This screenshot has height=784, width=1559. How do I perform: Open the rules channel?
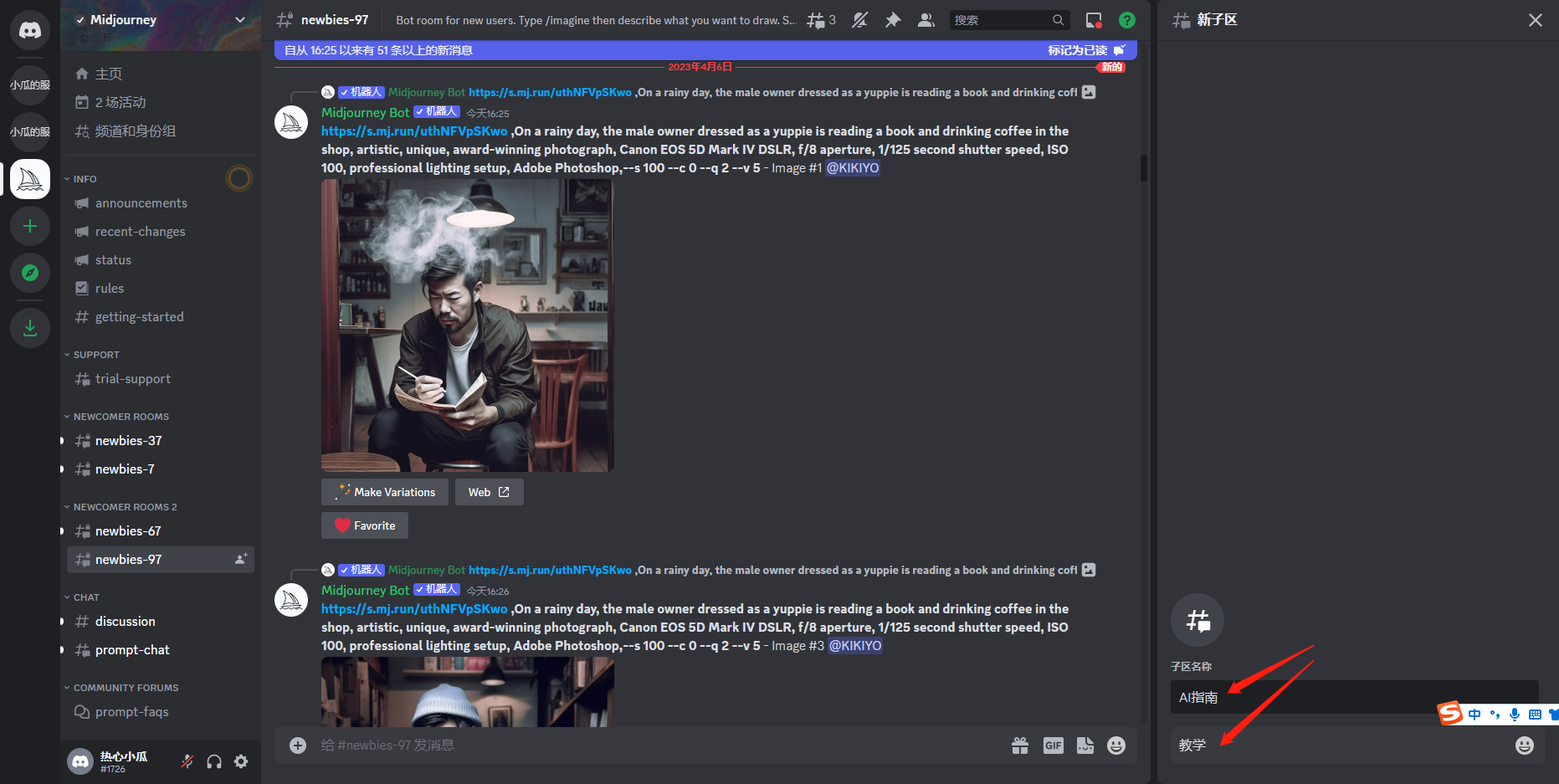pos(161,289)
